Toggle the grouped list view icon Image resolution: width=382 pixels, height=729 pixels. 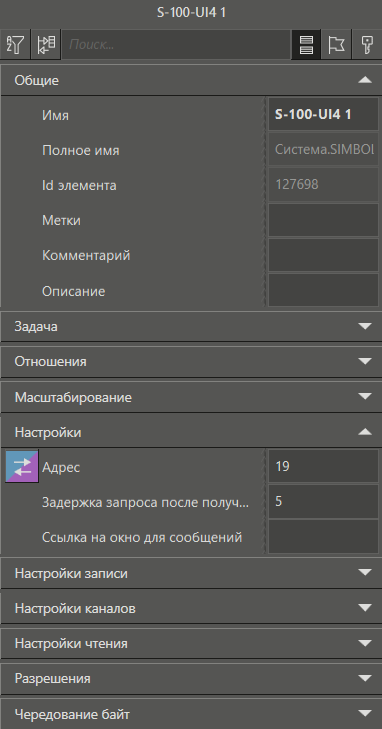306,45
